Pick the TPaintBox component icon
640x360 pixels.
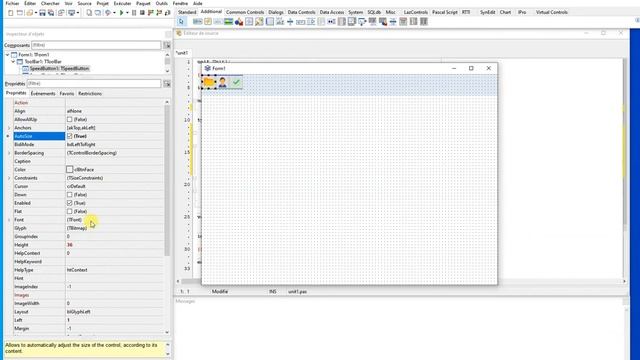[259, 21]
